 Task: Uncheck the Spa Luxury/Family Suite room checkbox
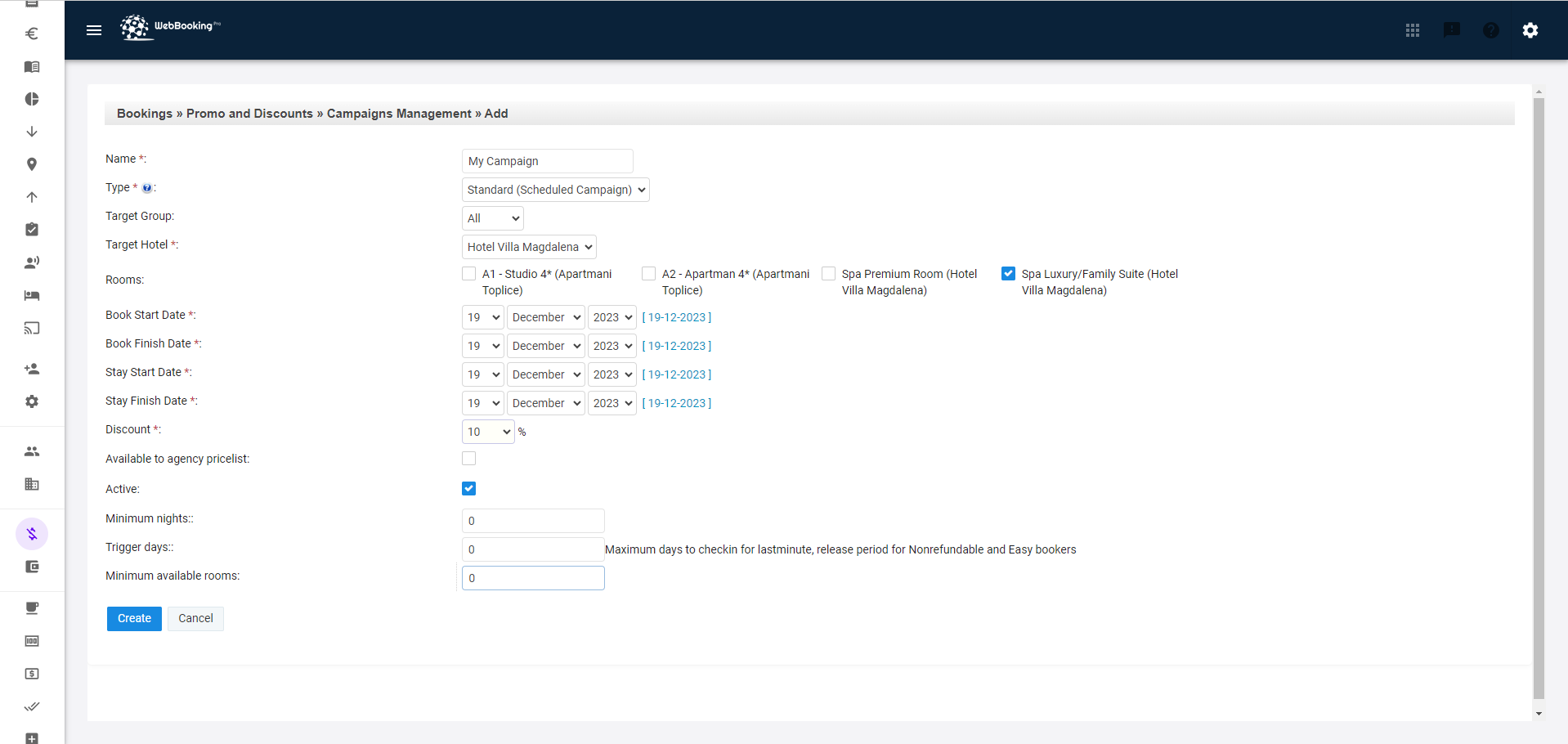click(1008, 274)
